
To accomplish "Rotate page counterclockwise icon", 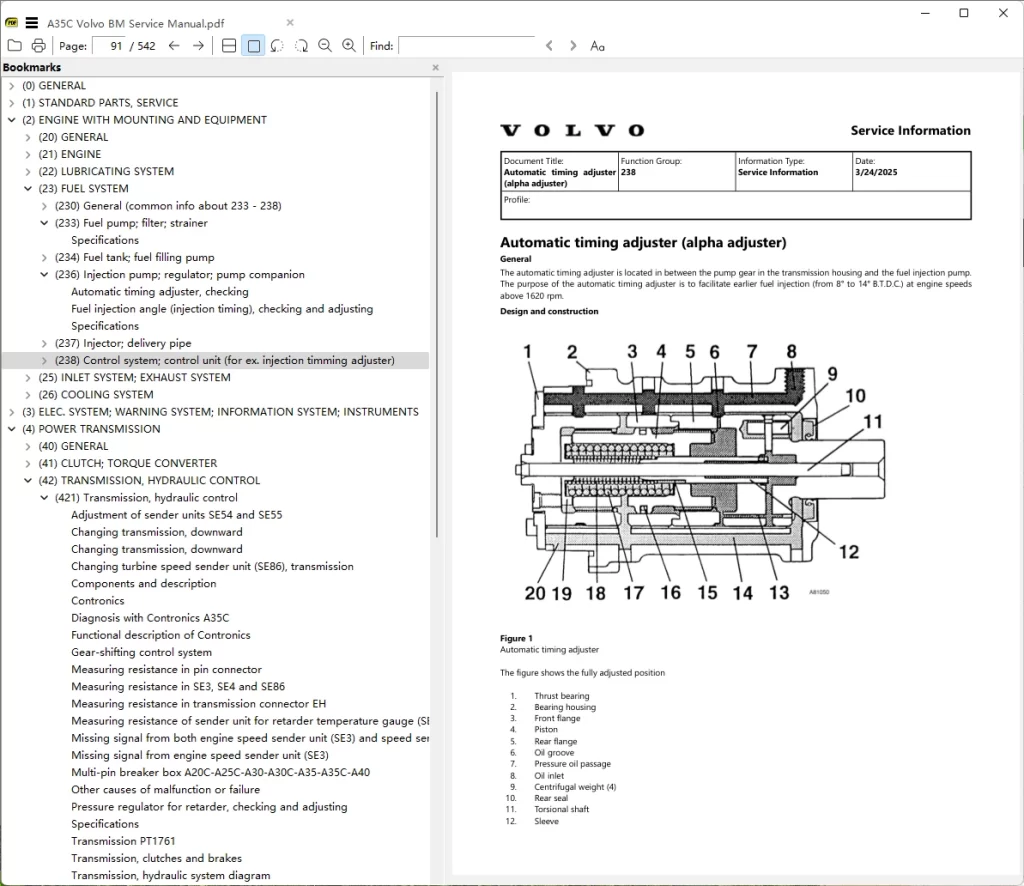I will coord(277,46).
